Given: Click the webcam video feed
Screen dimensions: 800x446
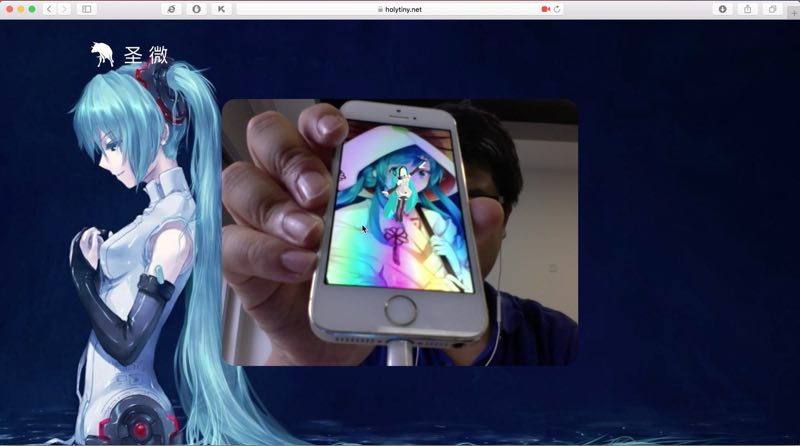Looking at the screenshot, I should (400, 232).
